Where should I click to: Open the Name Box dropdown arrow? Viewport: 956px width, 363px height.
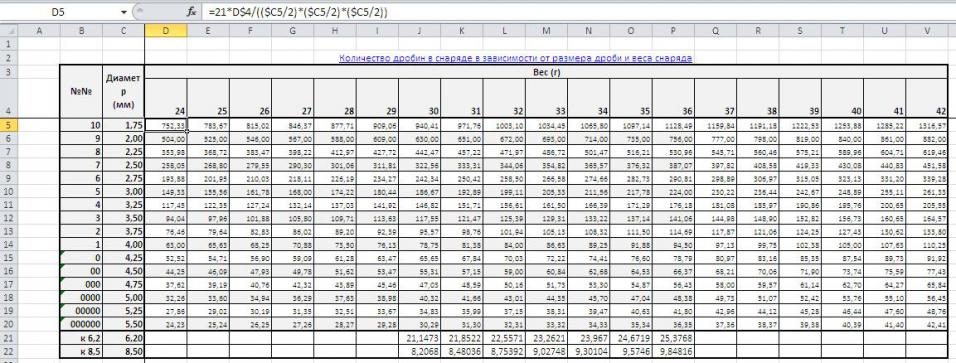[124, 12]
